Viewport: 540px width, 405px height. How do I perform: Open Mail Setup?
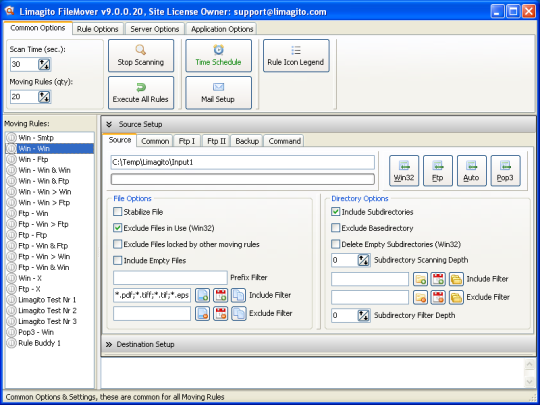click(218, 93)
